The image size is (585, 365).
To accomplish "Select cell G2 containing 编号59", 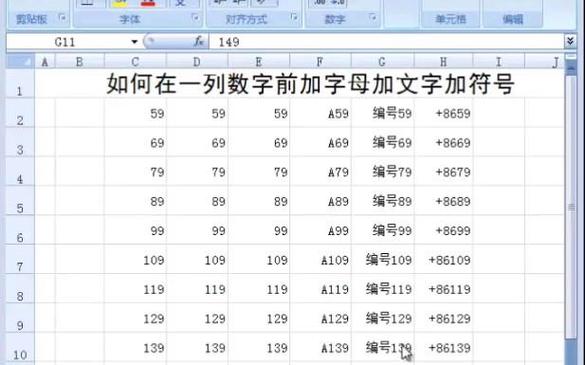I will click(382, 113).
